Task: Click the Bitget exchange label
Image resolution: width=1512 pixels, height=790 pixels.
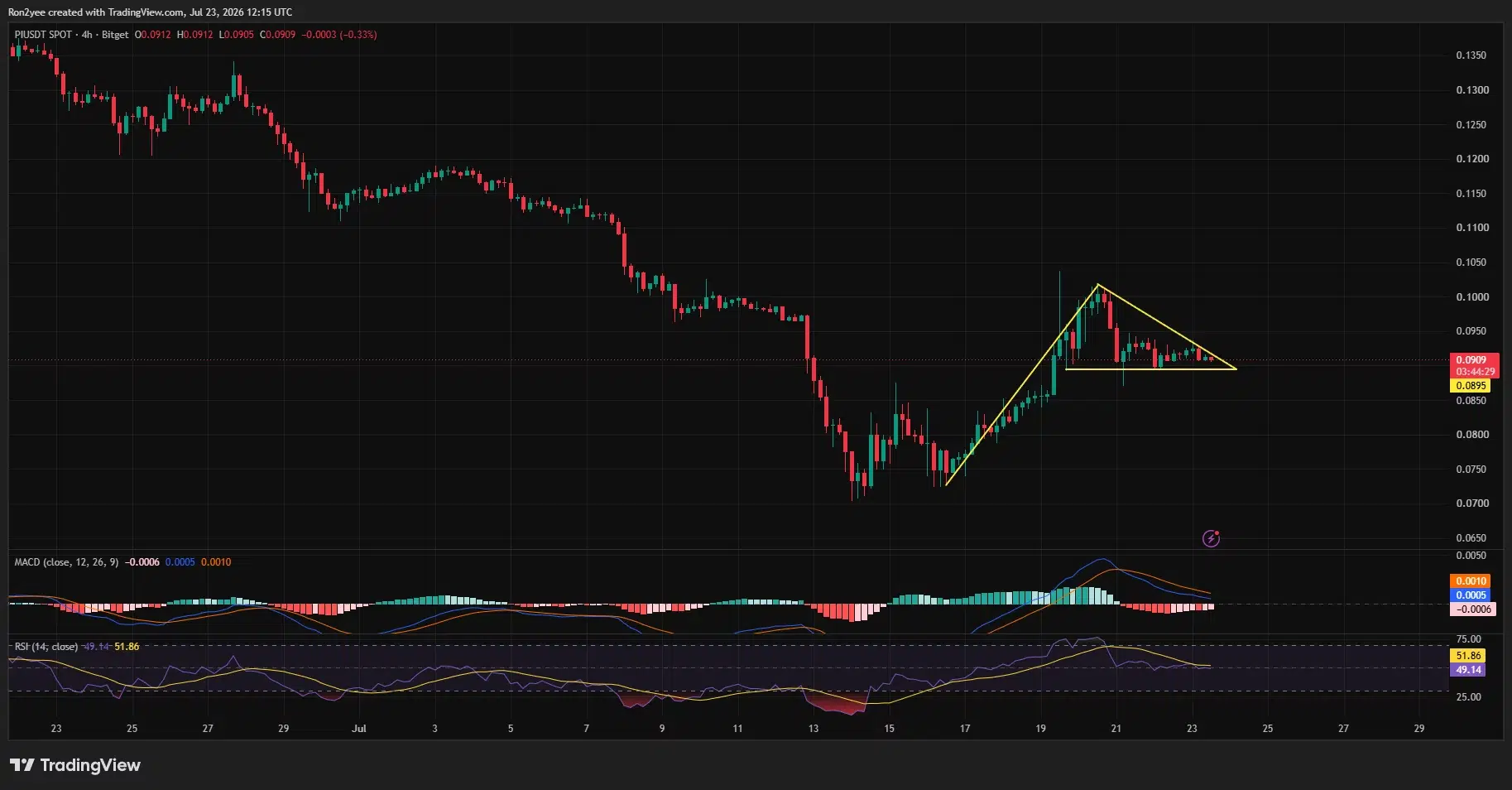Action: click(115, 35)
